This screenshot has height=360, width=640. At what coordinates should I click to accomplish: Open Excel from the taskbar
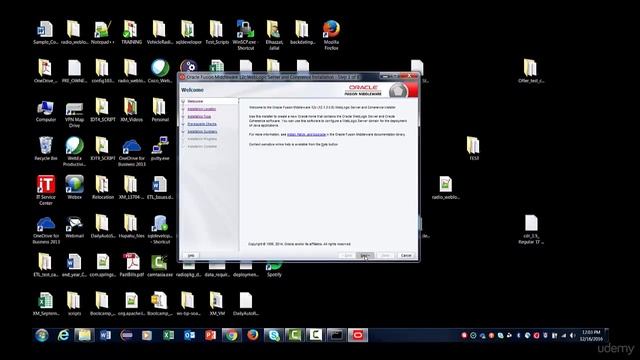point(168,335)
